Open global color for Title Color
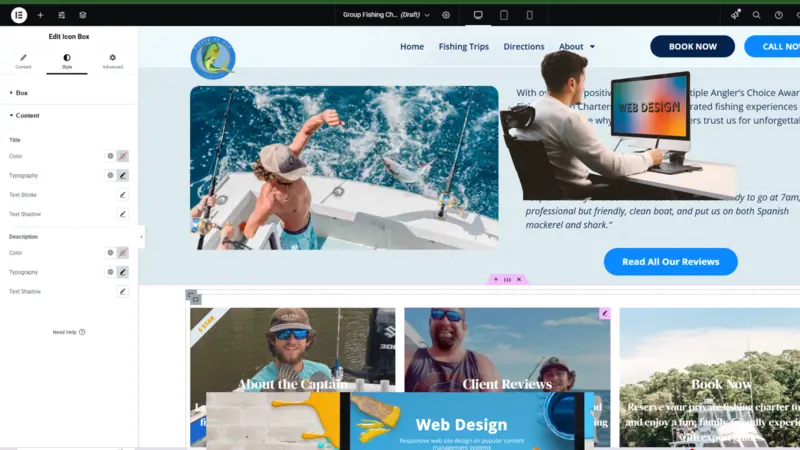Screen dimensions: 800x450 (110, 156)
